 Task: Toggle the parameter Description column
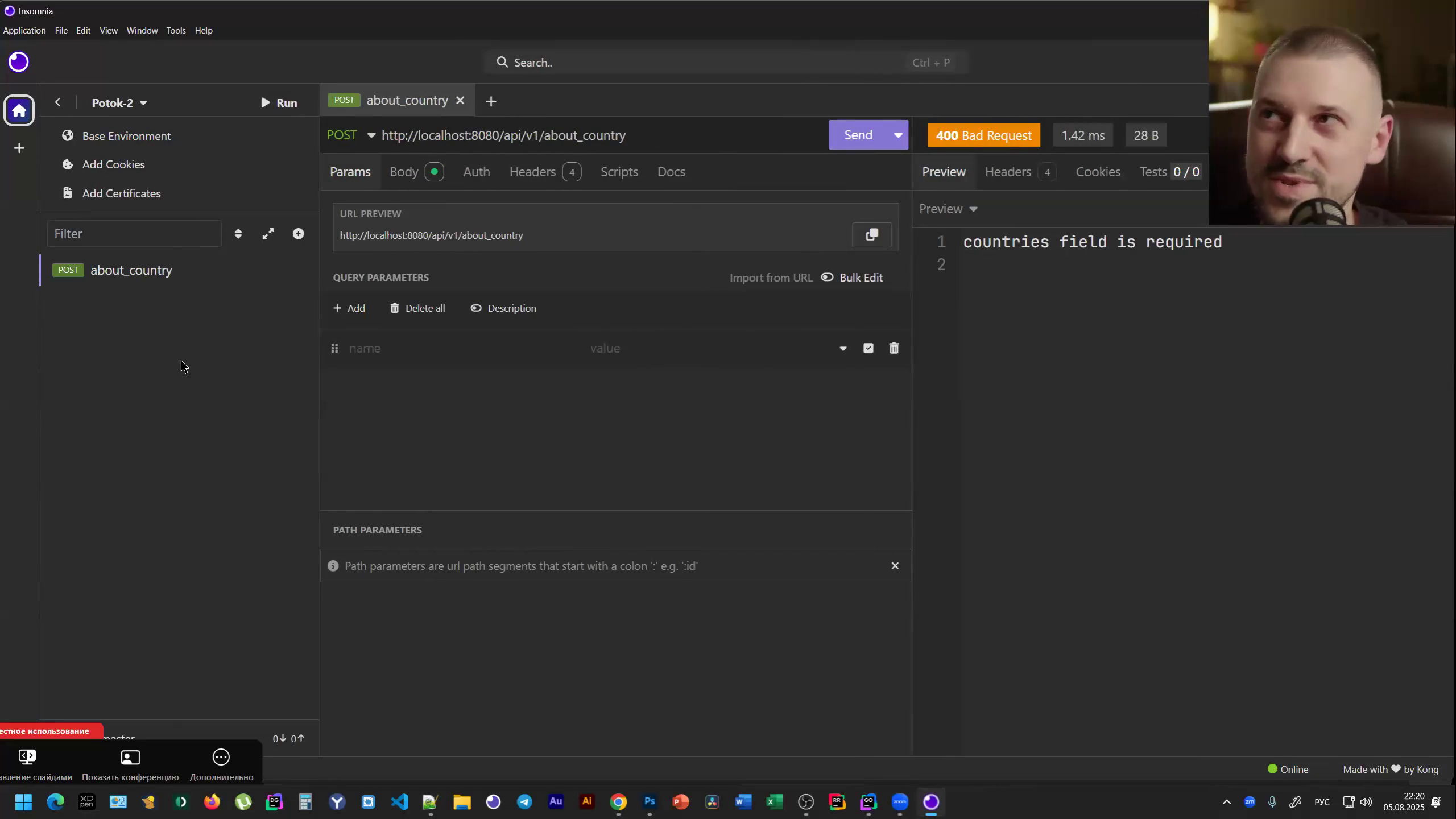click(x=503, y=308)
